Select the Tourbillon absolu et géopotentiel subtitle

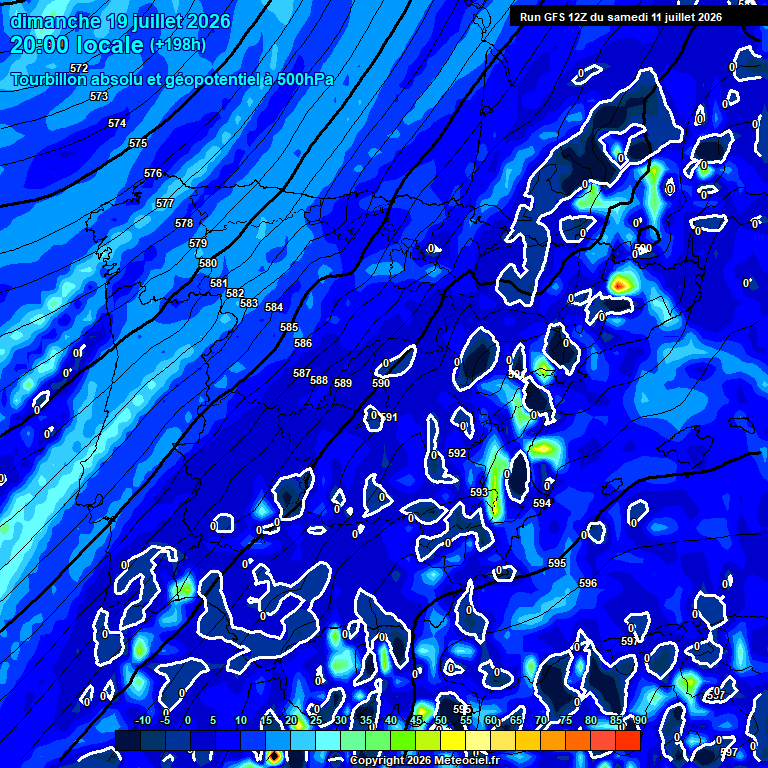click(172, 79)
